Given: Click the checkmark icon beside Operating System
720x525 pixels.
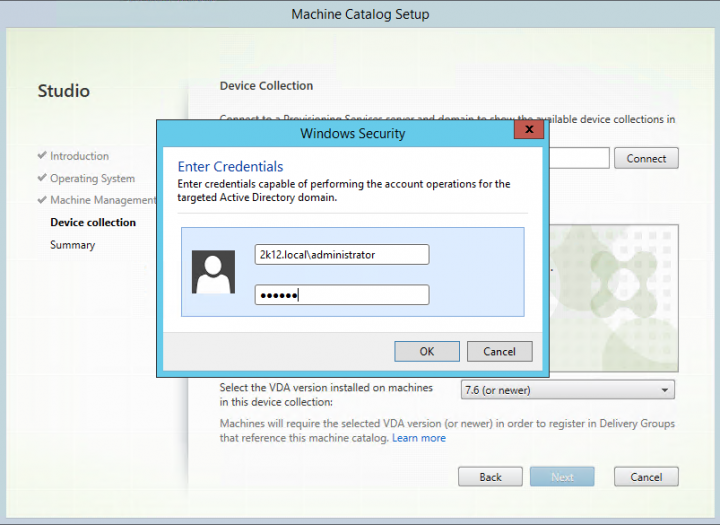Looking at the screenshot, I should pyautogui.click(x=42, y=178).
